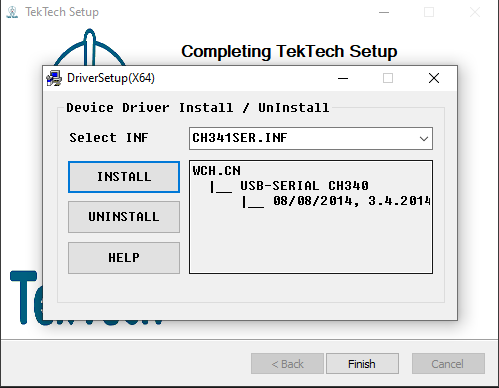Viewport: 499px width, 388px height.
Task: Minimize the TekTech Setup window
Action: (x=384, y=12)
